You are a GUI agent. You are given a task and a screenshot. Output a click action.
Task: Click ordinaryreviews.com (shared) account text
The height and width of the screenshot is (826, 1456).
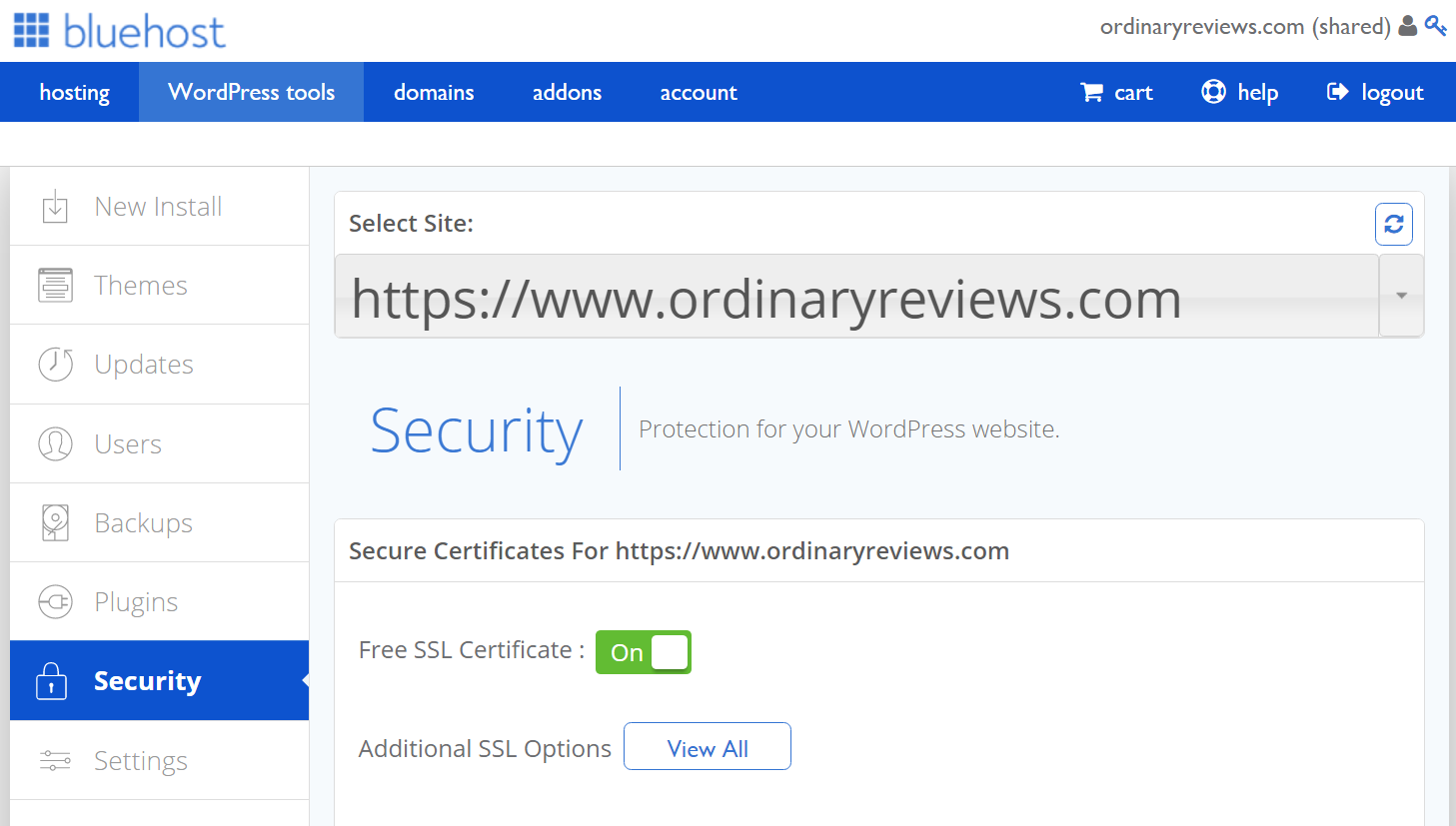tap(1245, 27)
